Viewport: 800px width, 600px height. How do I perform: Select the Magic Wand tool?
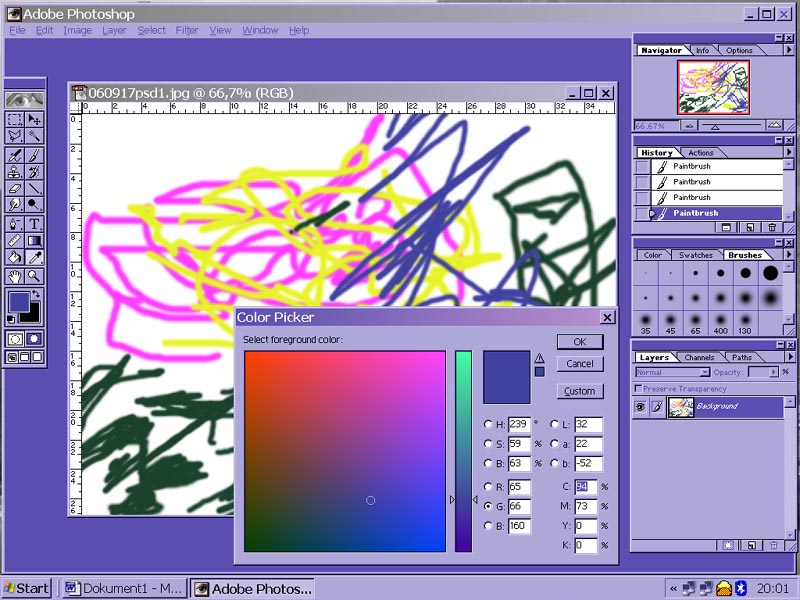[x=34, y=136]
